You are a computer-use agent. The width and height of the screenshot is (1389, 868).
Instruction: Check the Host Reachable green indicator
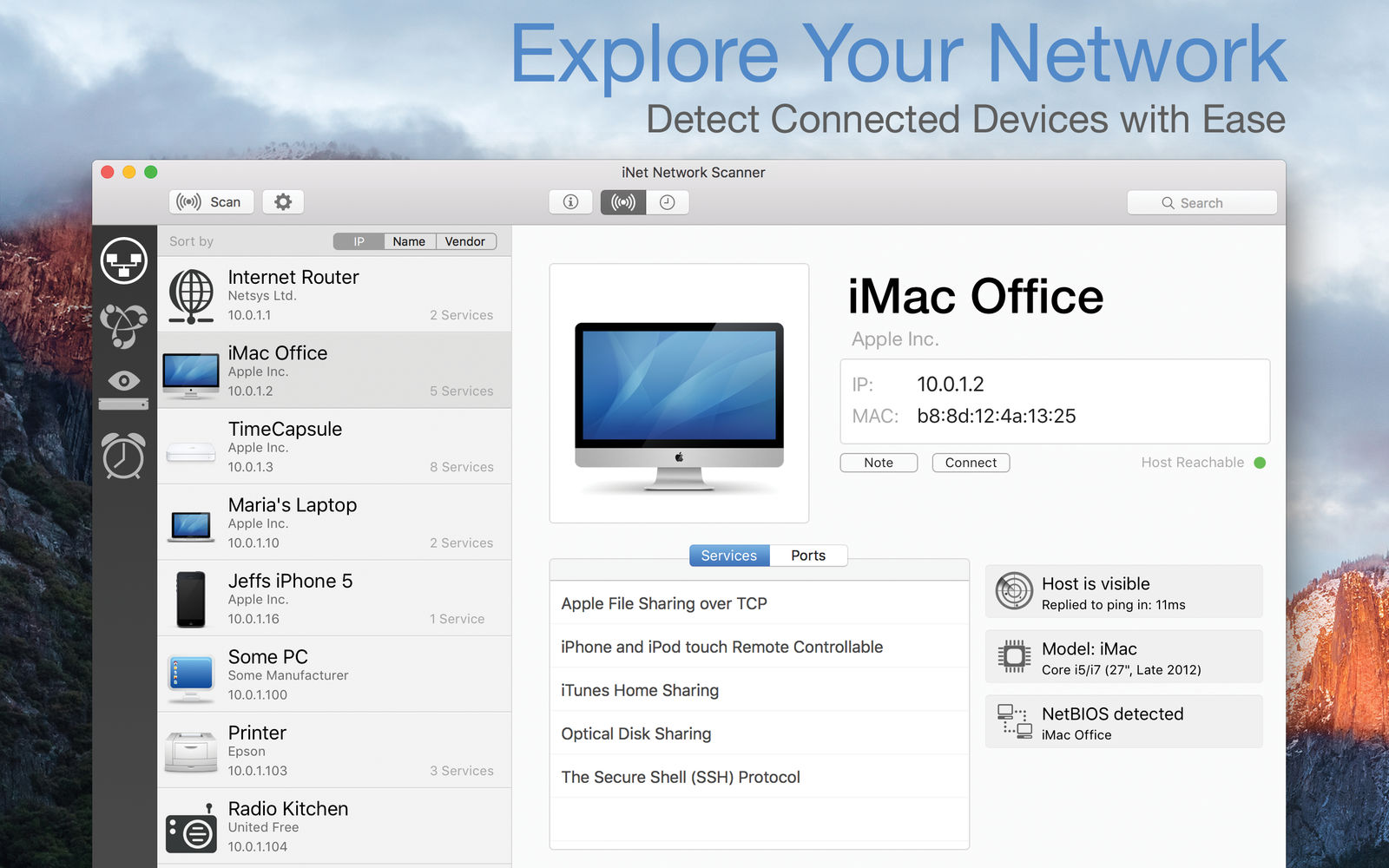[x=1261, y=463]
